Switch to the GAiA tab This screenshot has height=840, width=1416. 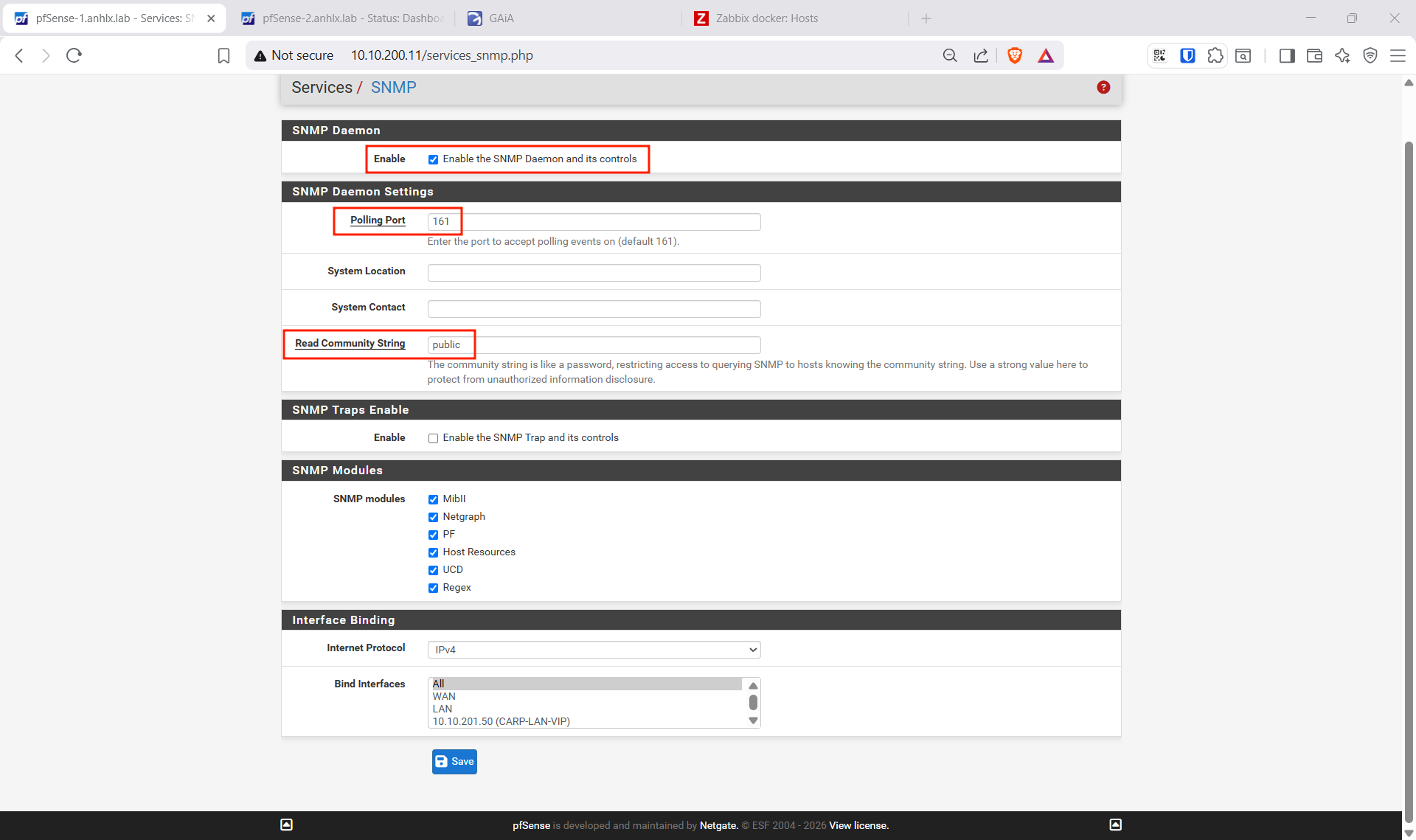(x=568, y=18)
